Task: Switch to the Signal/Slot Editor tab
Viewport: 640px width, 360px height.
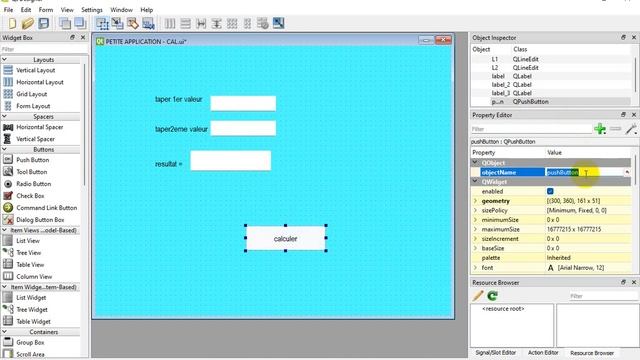Action: click(x=496, y=352)
